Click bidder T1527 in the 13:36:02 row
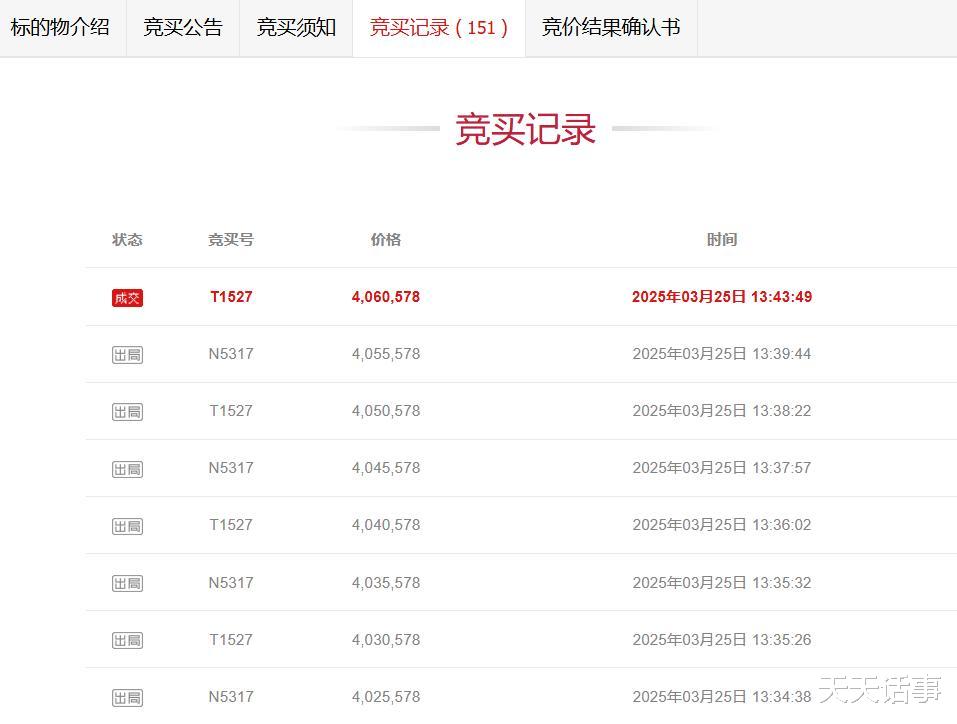Viewport: 957px width, 724px height. pos(231,525)
